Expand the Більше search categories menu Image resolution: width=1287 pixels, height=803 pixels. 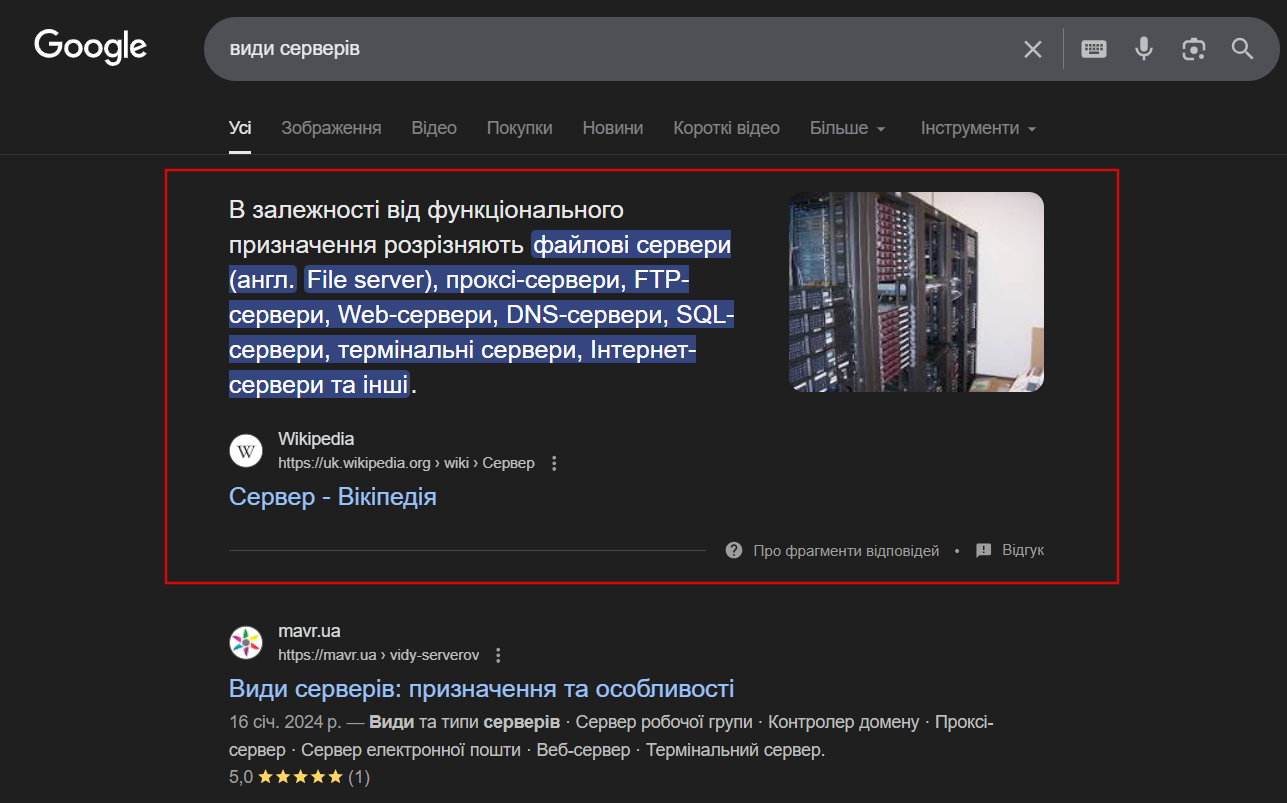(847, 127)
